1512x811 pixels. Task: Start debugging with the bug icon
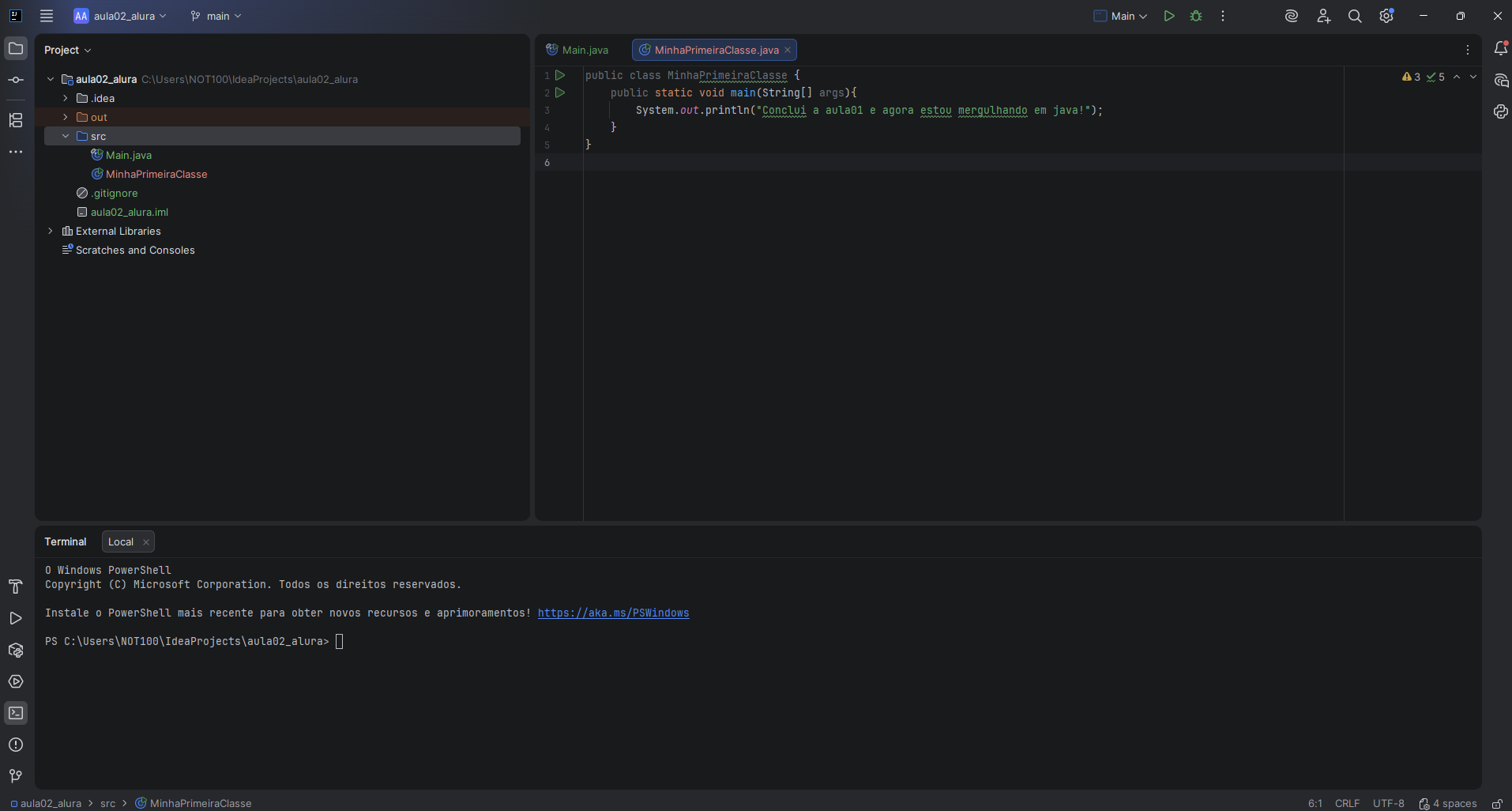click(x=1196, y=16)
